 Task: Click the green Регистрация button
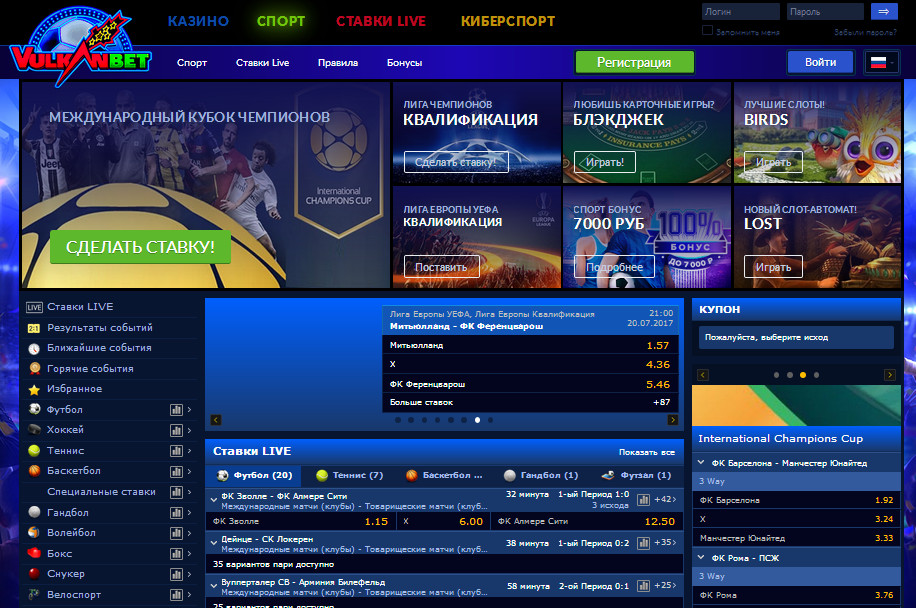[634, 62]
